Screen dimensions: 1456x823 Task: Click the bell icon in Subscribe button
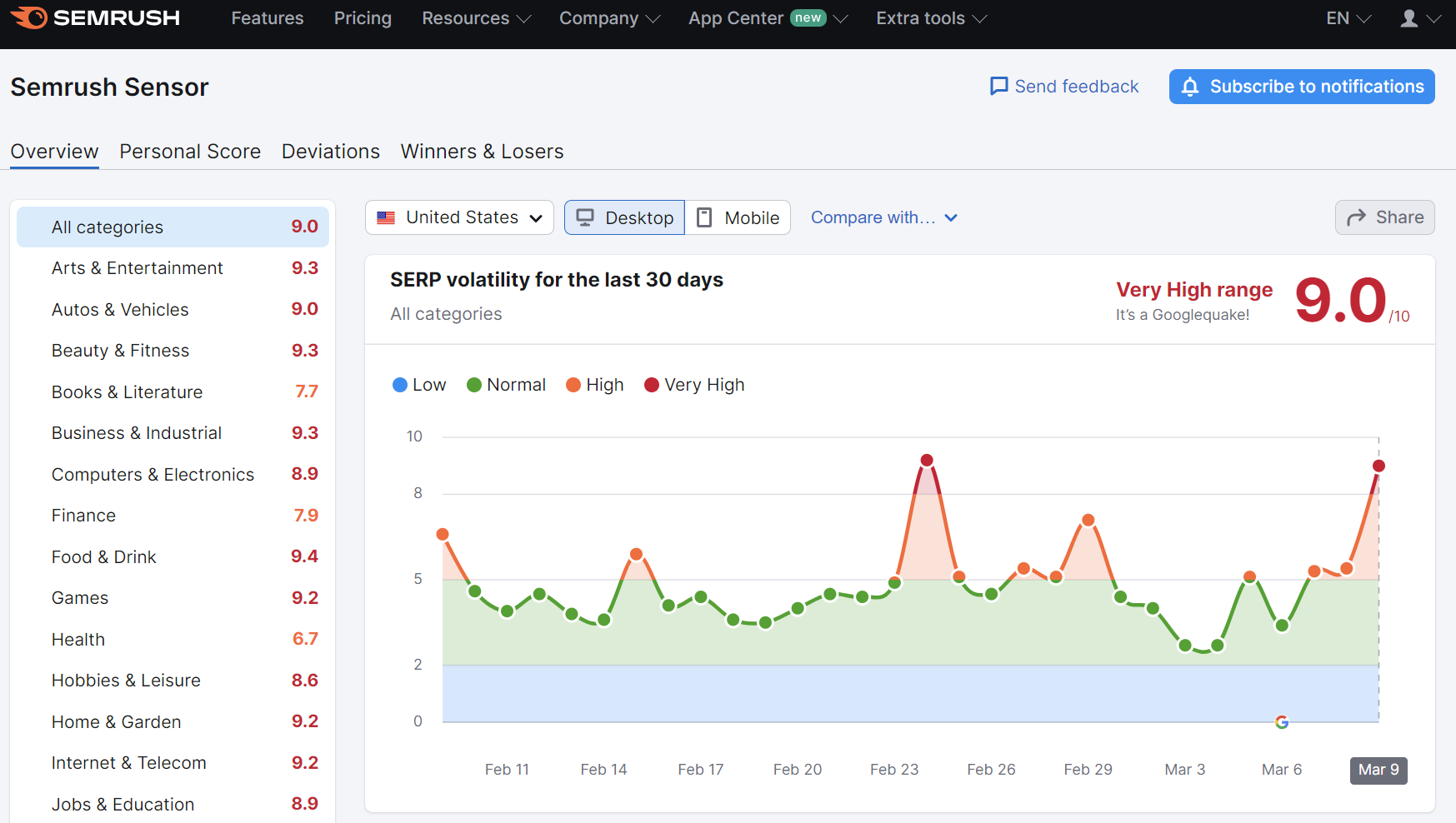click(x=1190, y=87)
